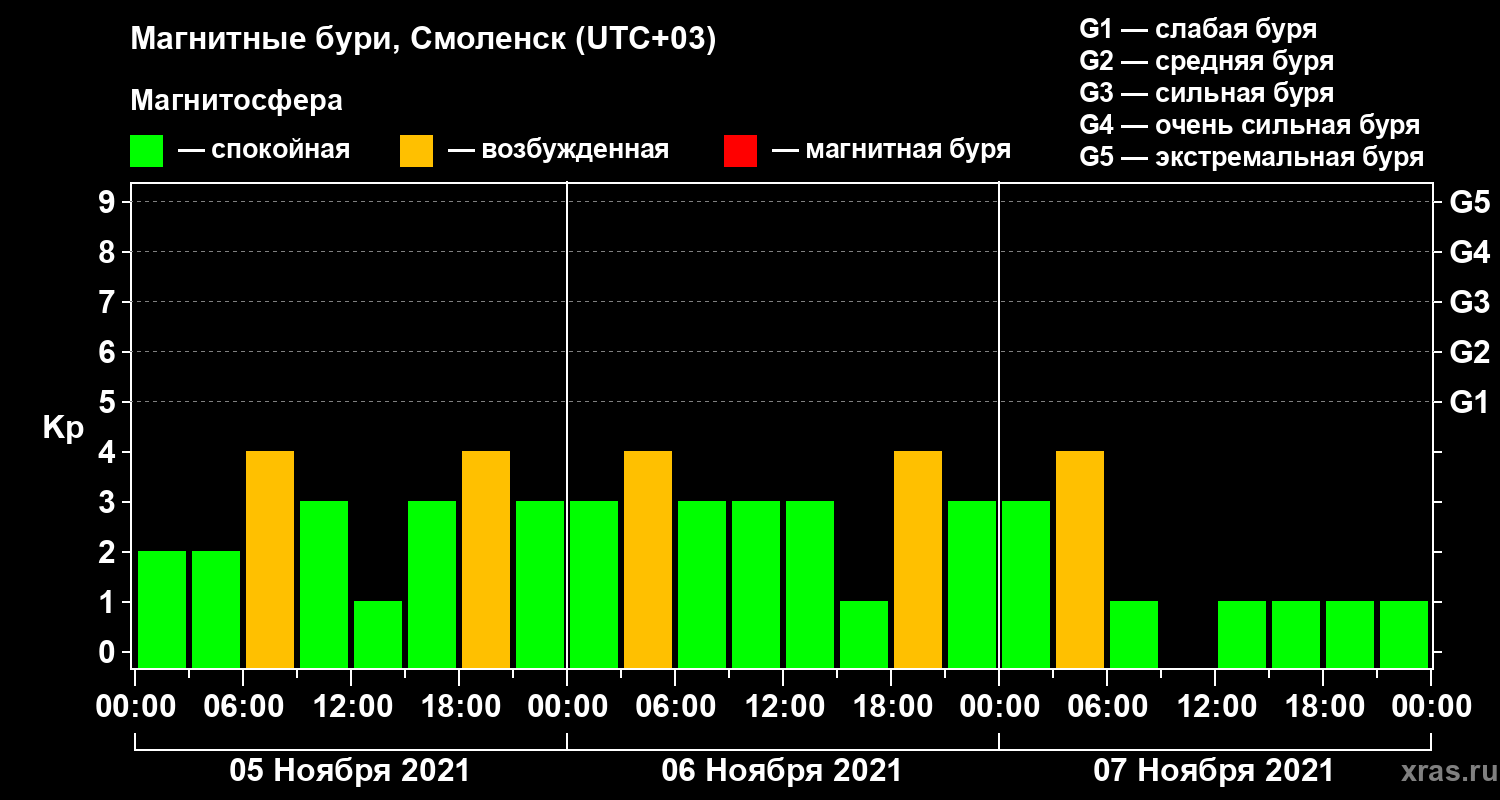Select the legend line 'G3 — сильная буря'
1500x800 pixels.
click(x=1206, y=93)
